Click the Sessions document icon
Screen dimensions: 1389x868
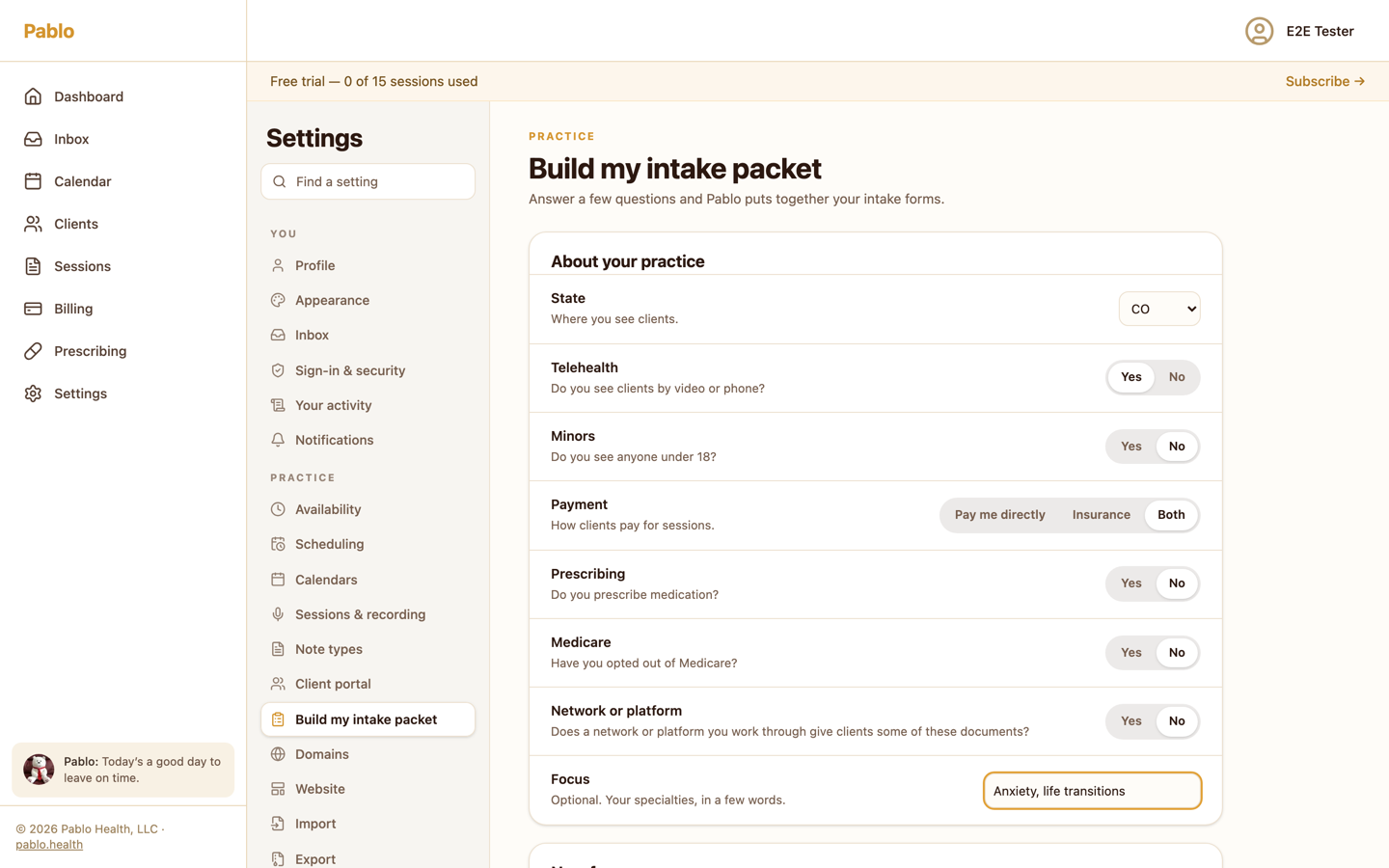tap(33, 266)
